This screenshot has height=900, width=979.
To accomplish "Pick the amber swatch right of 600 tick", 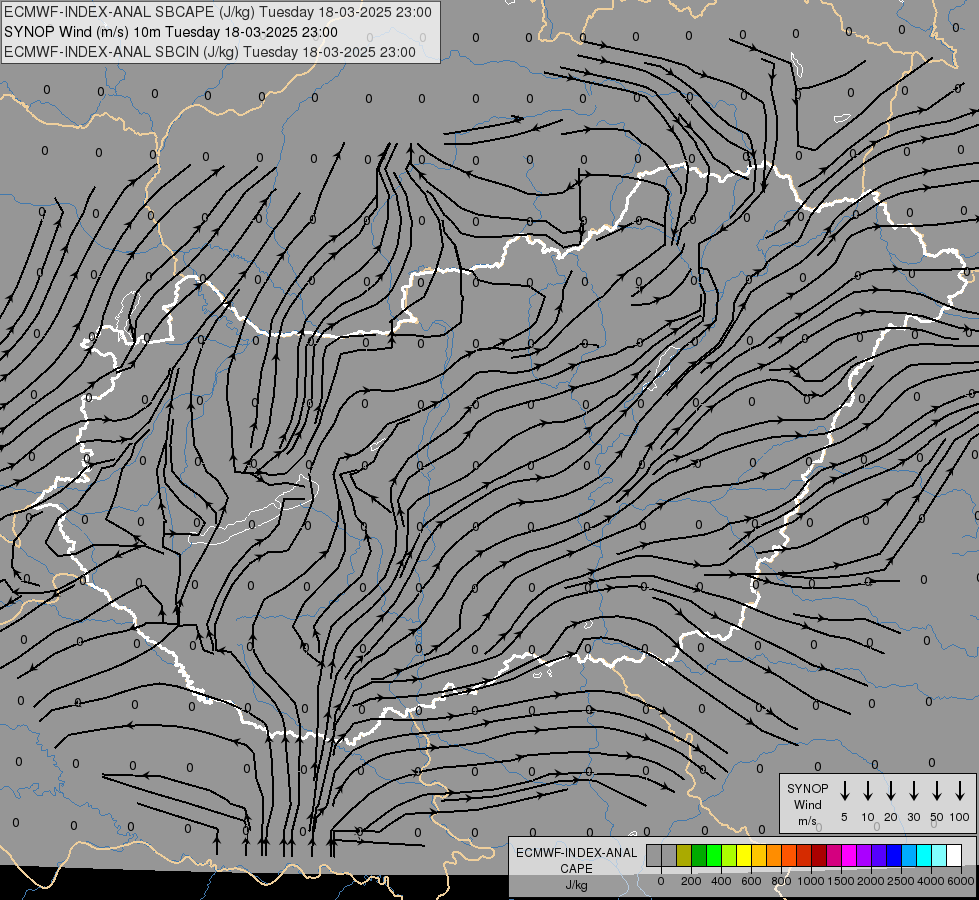I will tap(759, 855).
